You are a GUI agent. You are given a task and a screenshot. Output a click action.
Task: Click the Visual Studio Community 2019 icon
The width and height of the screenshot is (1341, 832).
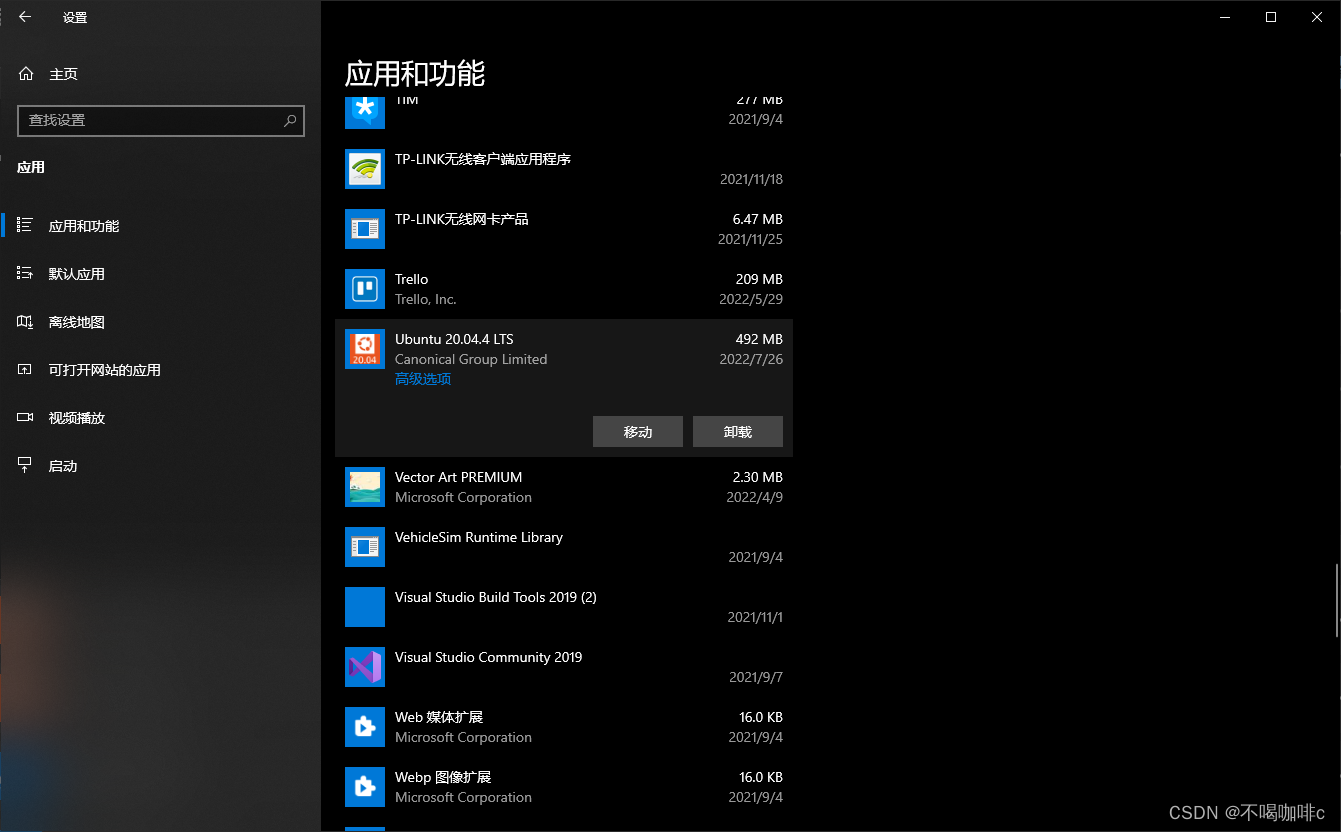pyautogui.click(x=365, y=667)
